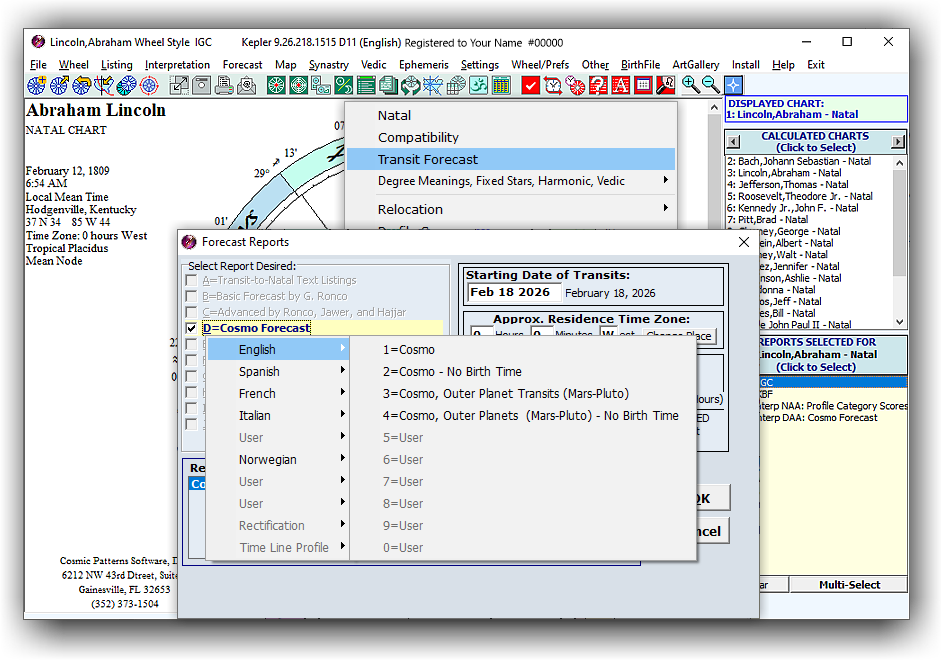Open the ArtGallery menu
The image size is (941, 660).
pyautogui.click(x=696, y=65)
